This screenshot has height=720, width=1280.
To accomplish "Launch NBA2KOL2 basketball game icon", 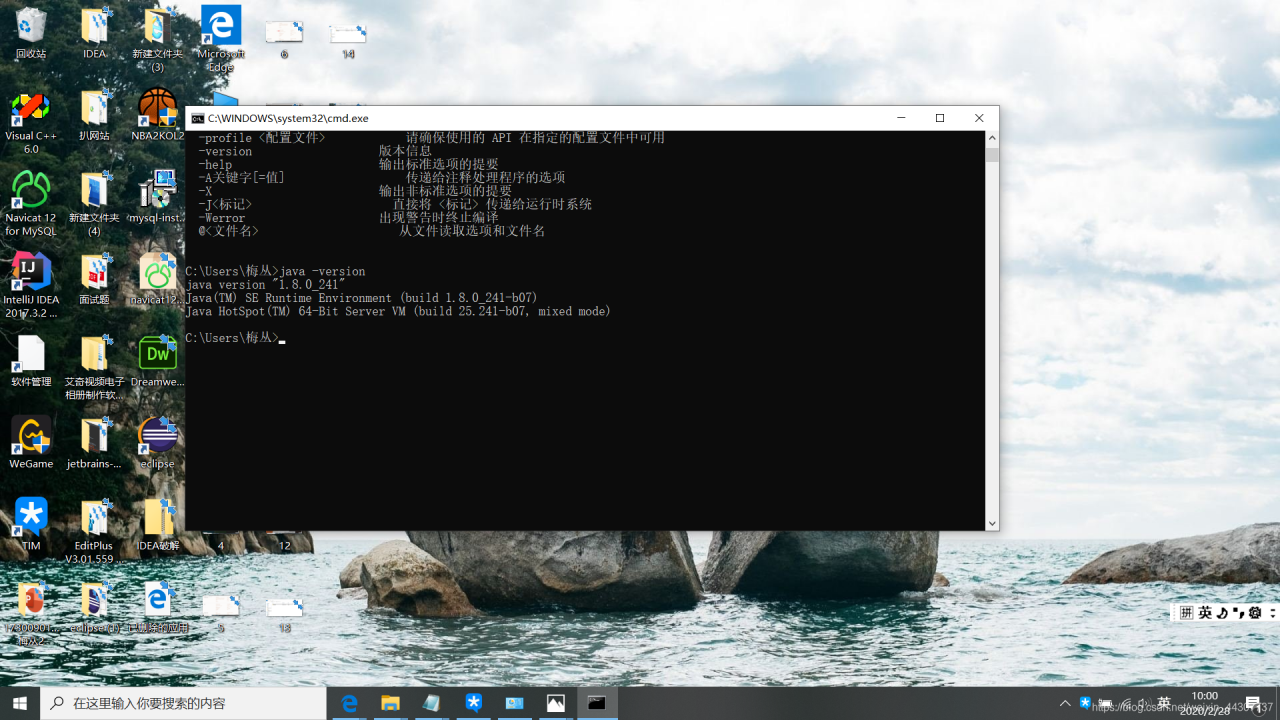I will click(x=157, y=115).
